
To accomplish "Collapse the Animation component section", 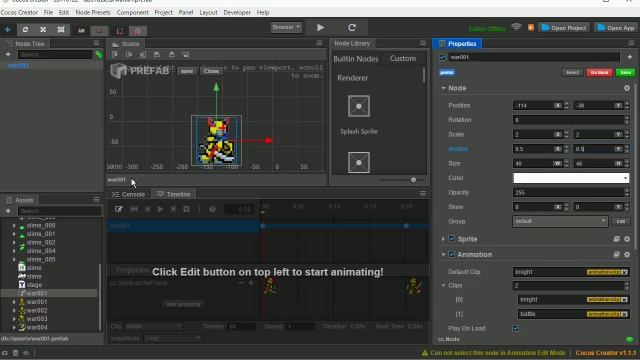I will point(443,254).
